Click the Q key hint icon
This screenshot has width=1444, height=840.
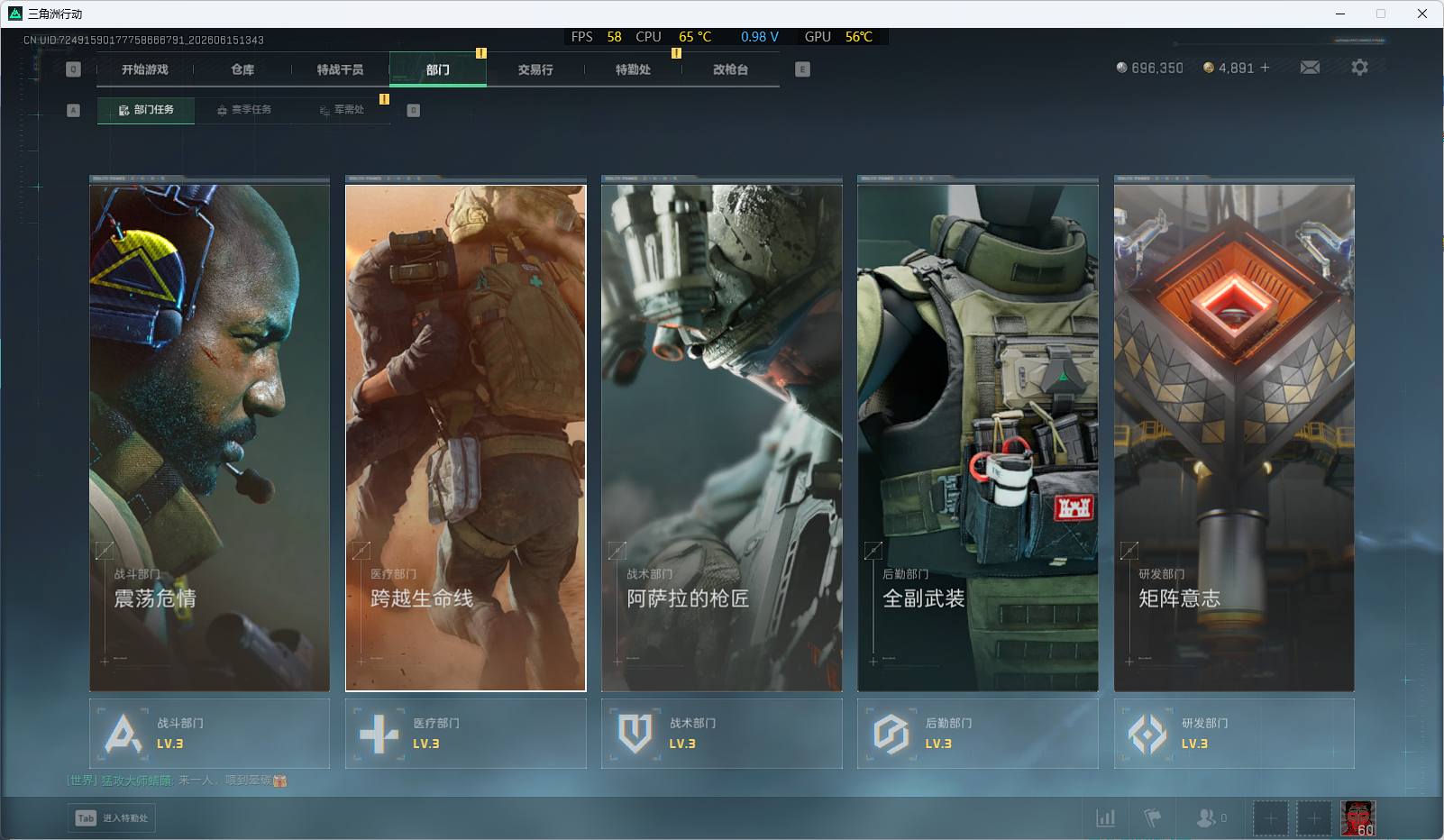[x=74, y=69]
